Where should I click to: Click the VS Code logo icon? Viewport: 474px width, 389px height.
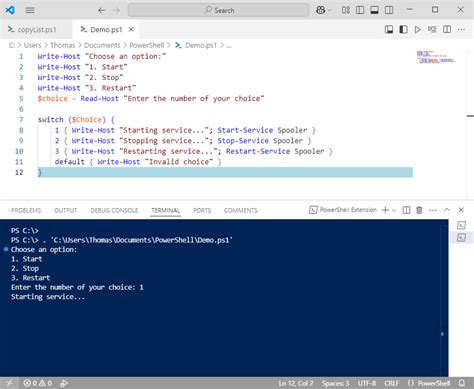10,10
